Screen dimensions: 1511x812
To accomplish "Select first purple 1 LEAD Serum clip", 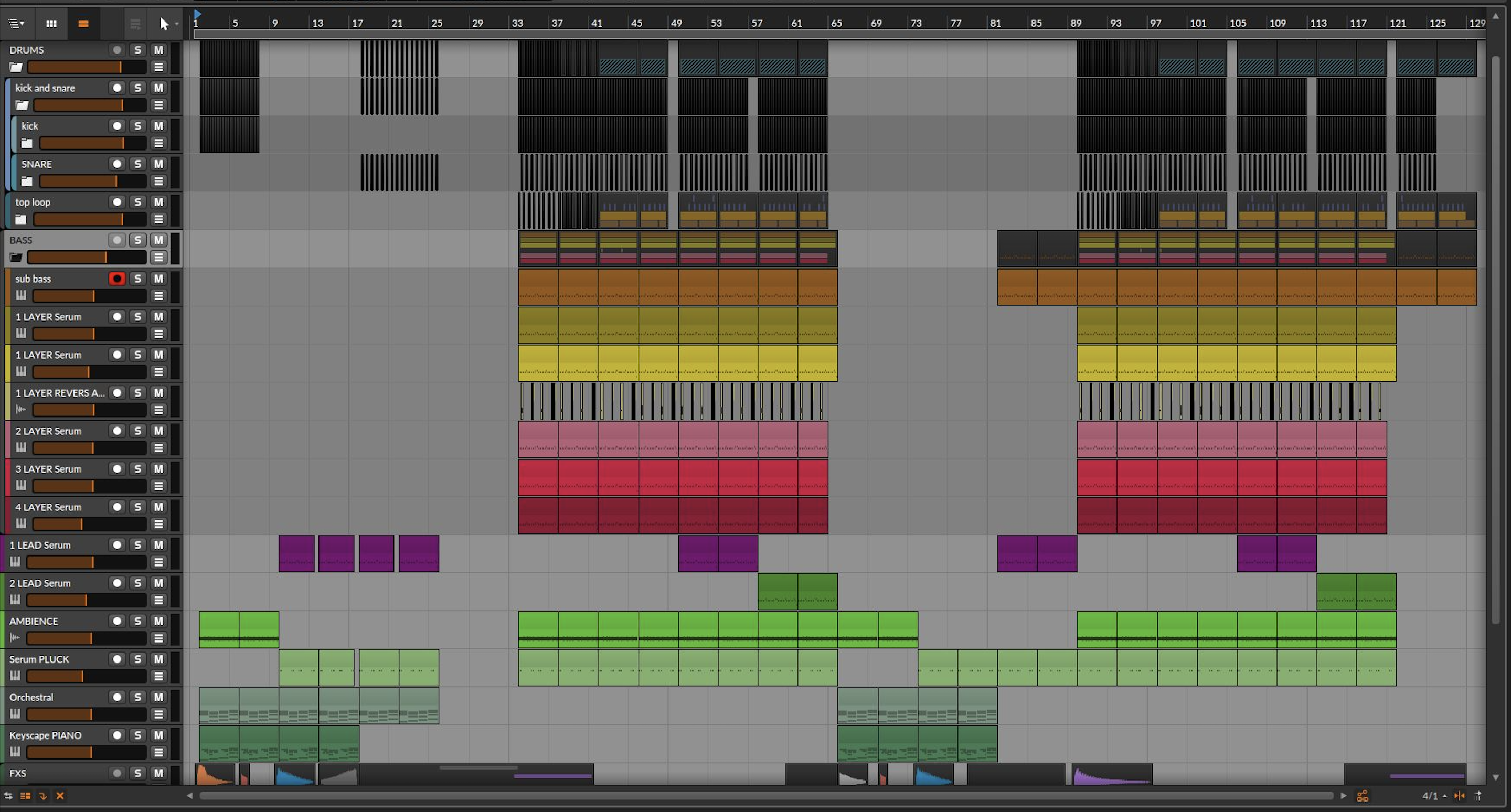I will (296, 553).
